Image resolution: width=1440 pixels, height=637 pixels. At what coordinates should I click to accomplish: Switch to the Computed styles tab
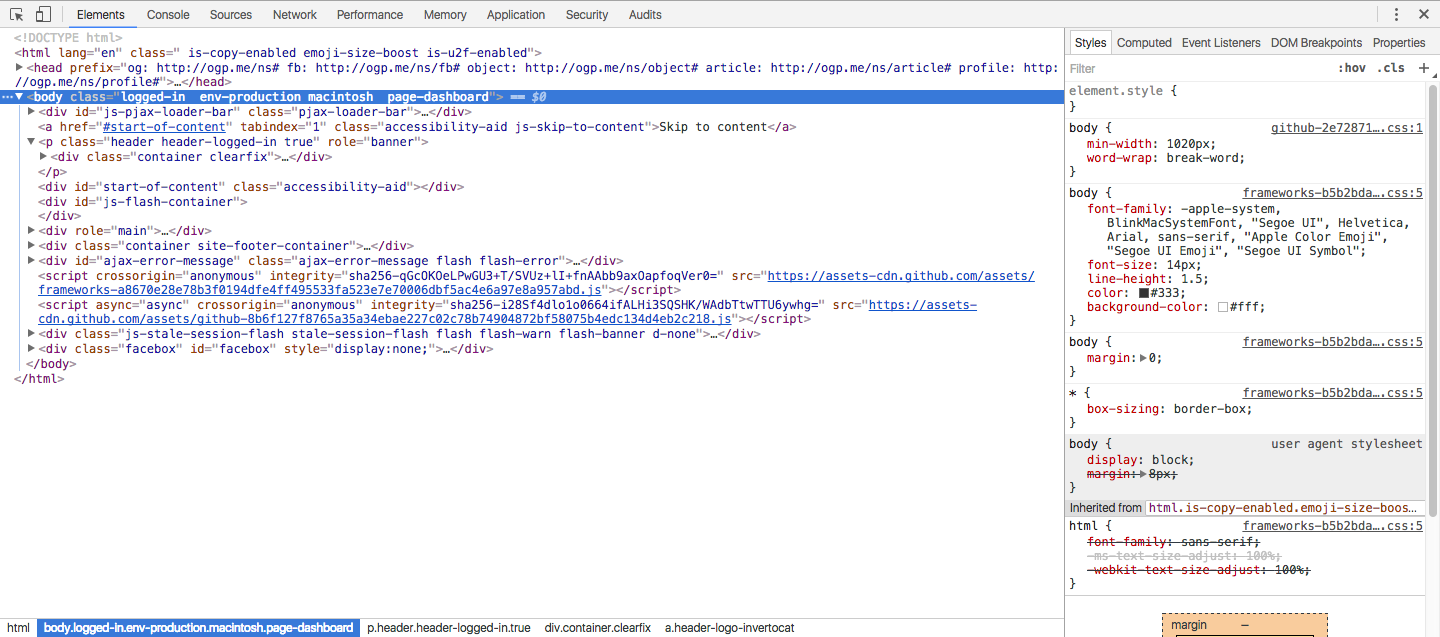[1144, 43]
